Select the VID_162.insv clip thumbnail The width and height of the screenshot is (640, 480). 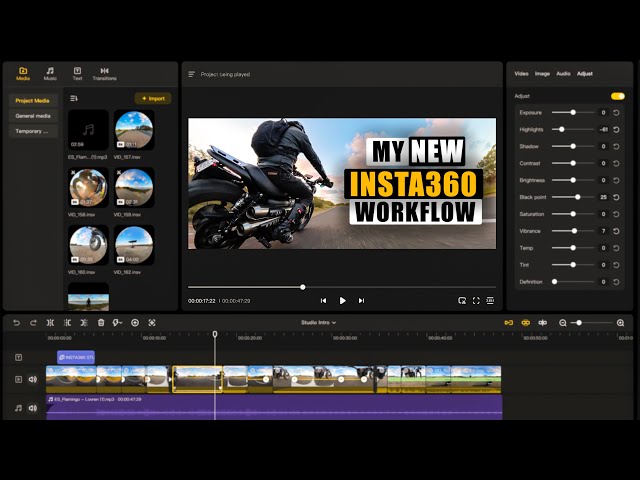pyautogui.click(x=134, y=245)
